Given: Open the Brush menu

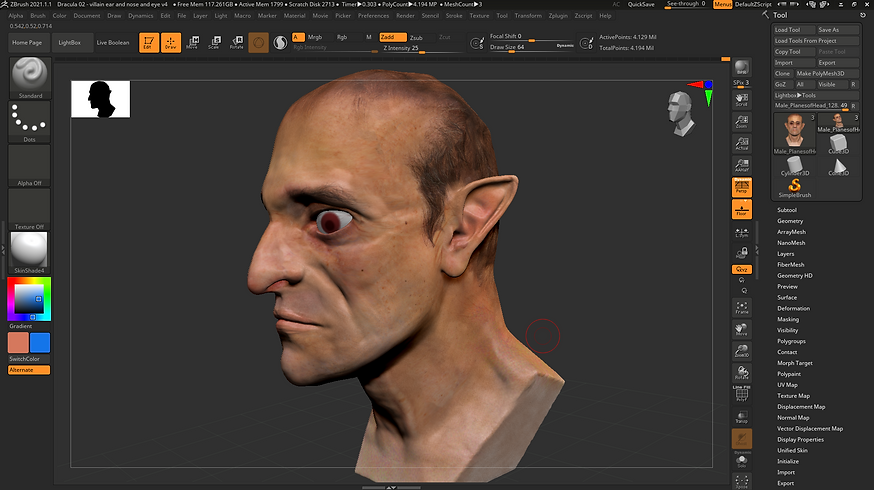Looking at the screenshot, I should 38,16.
